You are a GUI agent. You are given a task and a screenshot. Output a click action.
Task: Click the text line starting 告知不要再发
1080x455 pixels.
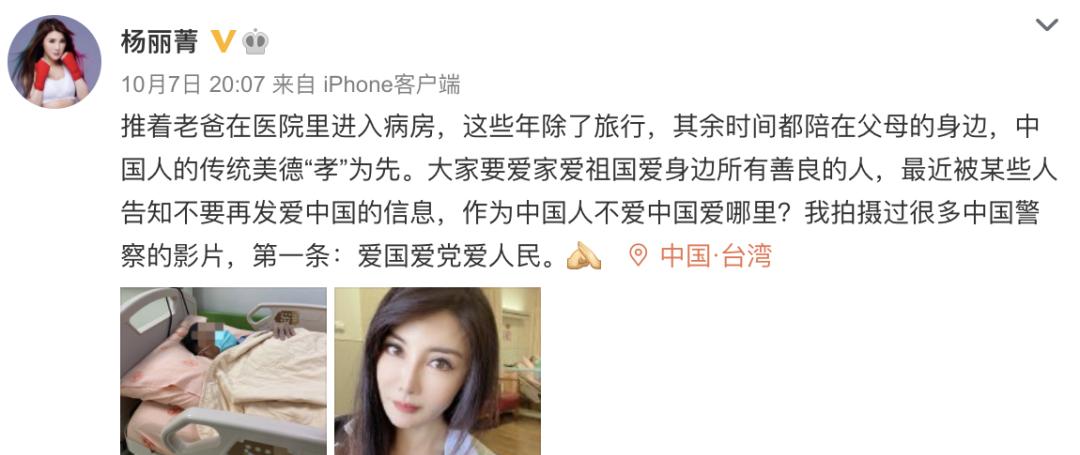click(579, 213)
